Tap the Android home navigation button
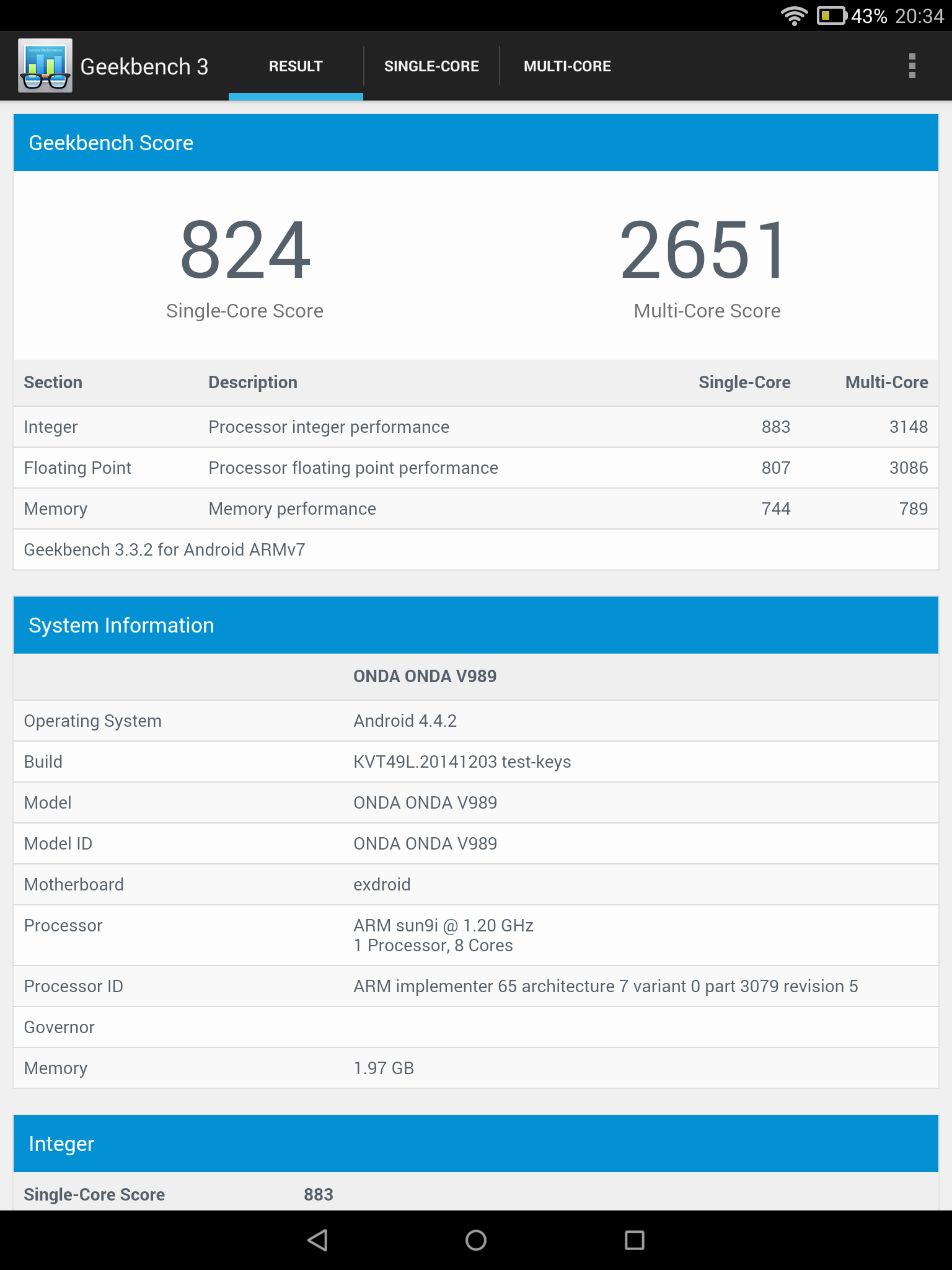952x1270 pixels. tap(476, 1240)
